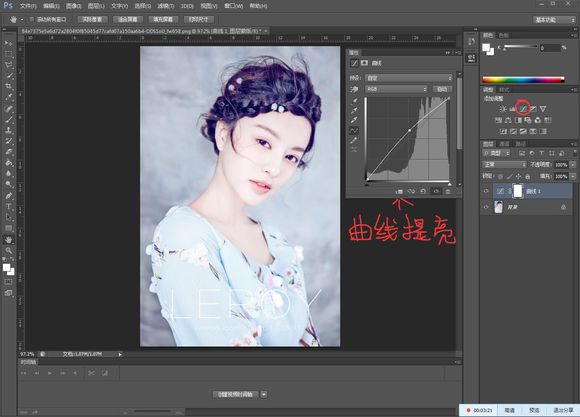
Task: Select the Hand tool in the toolbox
Action: [8, 240]
